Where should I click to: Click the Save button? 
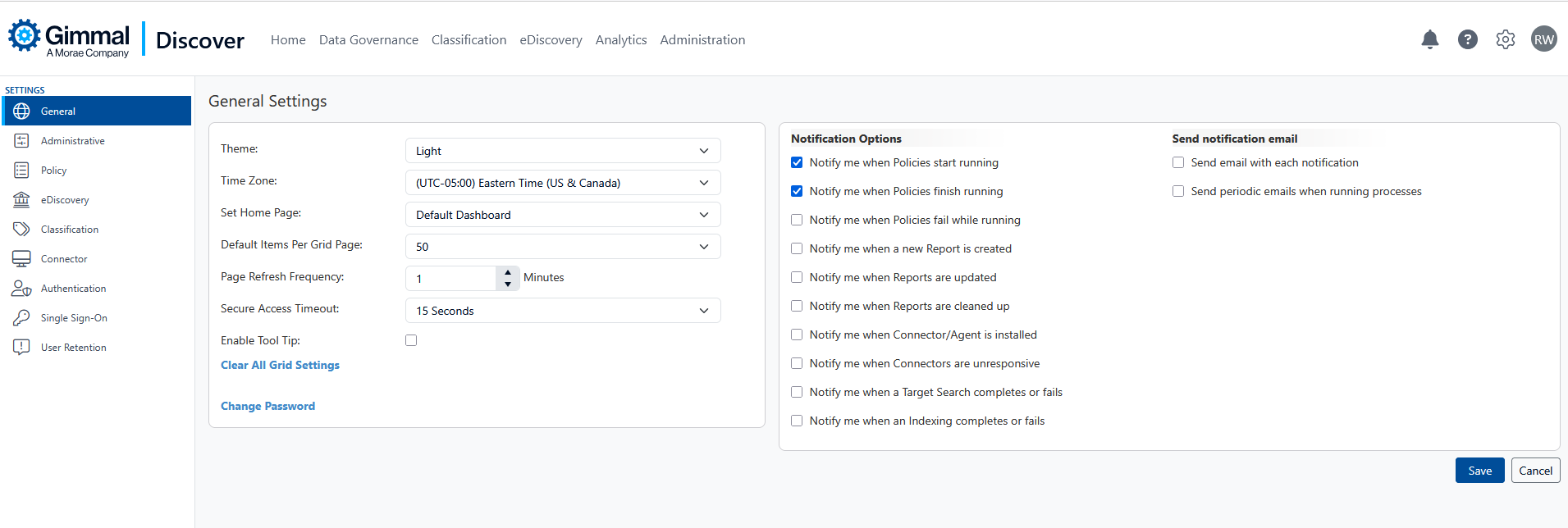click(1479, 471)
